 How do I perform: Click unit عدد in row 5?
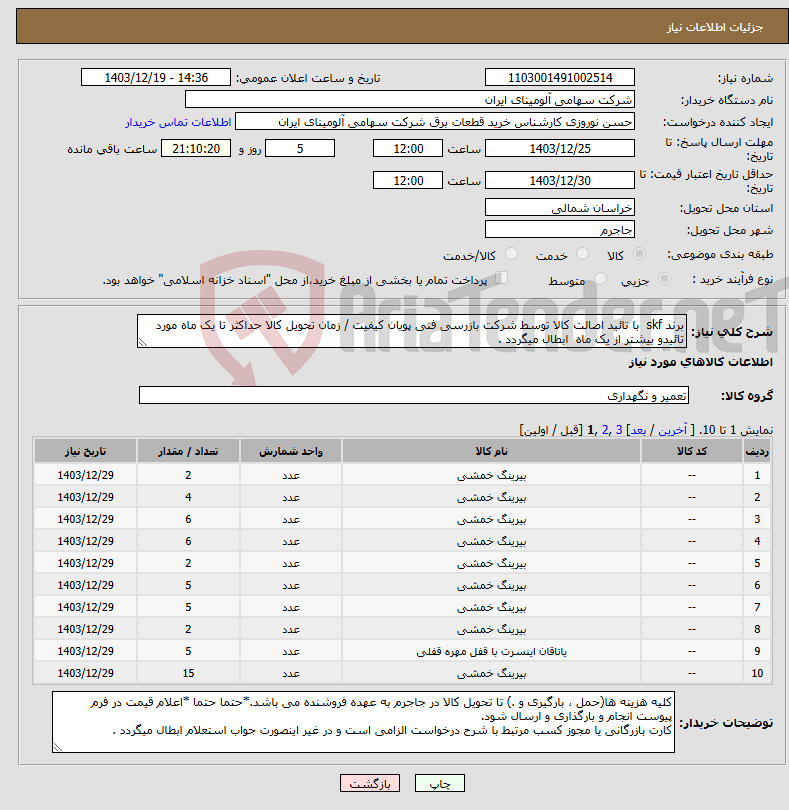pos(291,563)
